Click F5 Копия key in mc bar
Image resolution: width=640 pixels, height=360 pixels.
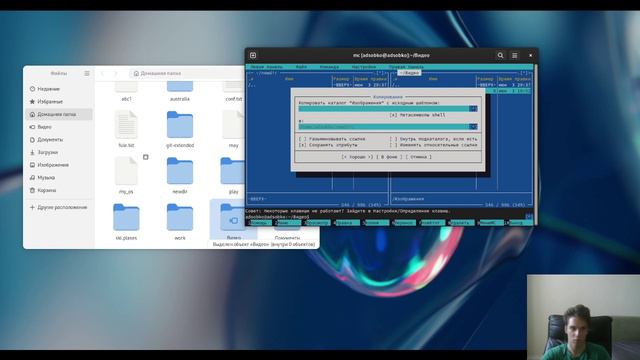click(376, 223)
